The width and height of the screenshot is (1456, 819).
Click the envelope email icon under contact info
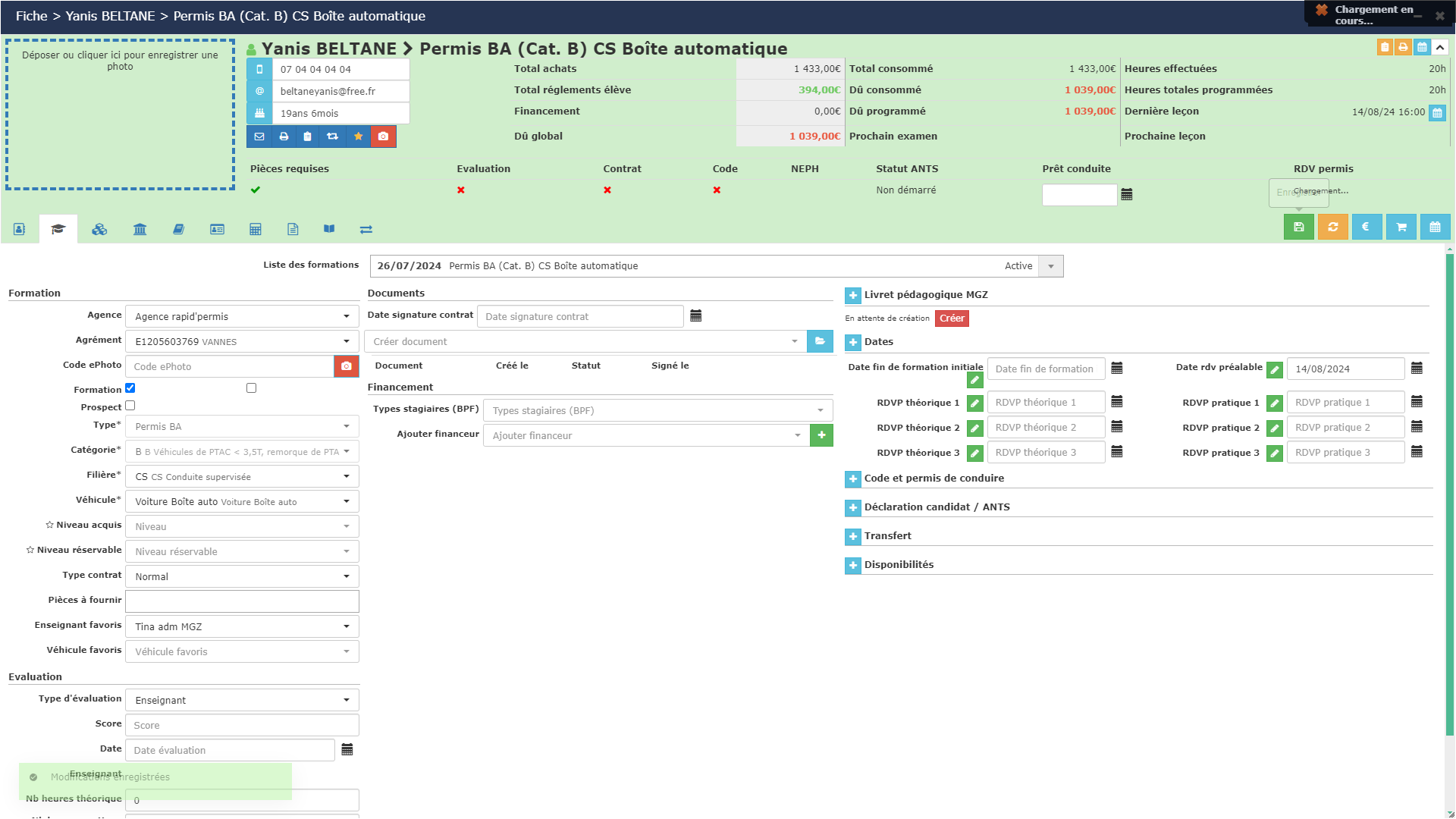[x=259, y=136]
